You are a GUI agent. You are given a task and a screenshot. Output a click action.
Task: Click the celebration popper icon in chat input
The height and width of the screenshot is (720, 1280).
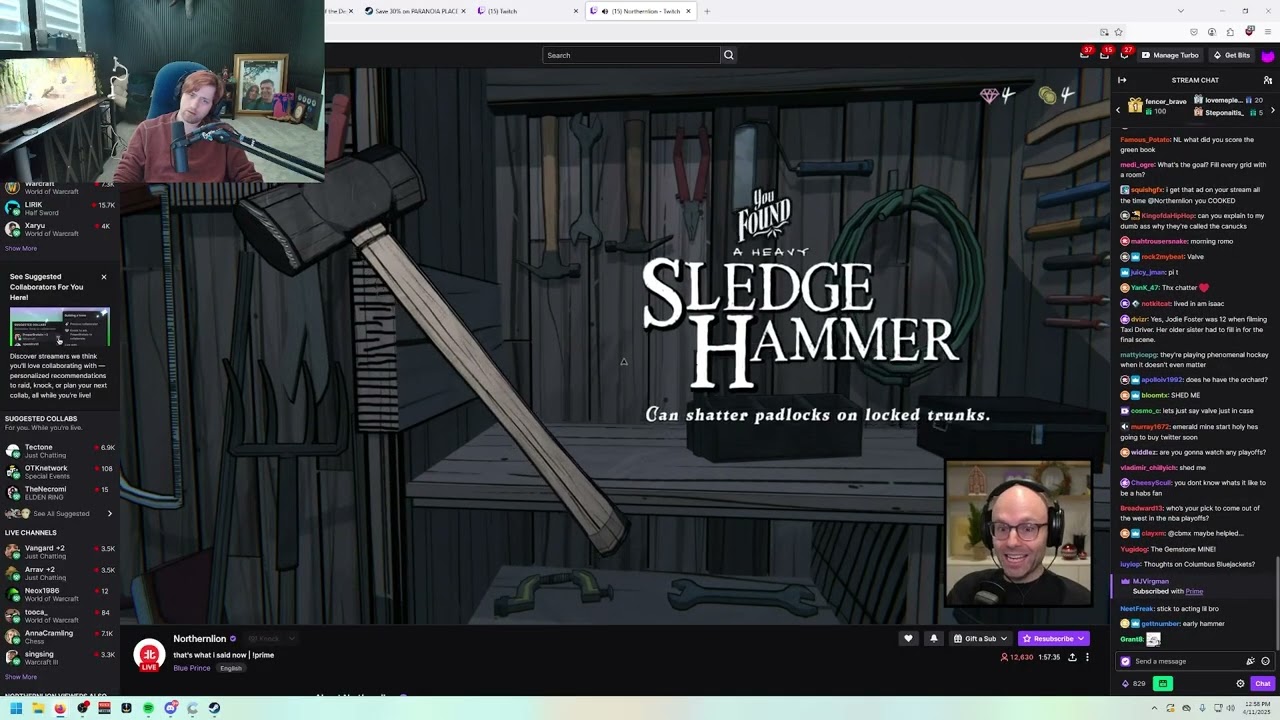pyautogui.click(x=1250, y=661)
